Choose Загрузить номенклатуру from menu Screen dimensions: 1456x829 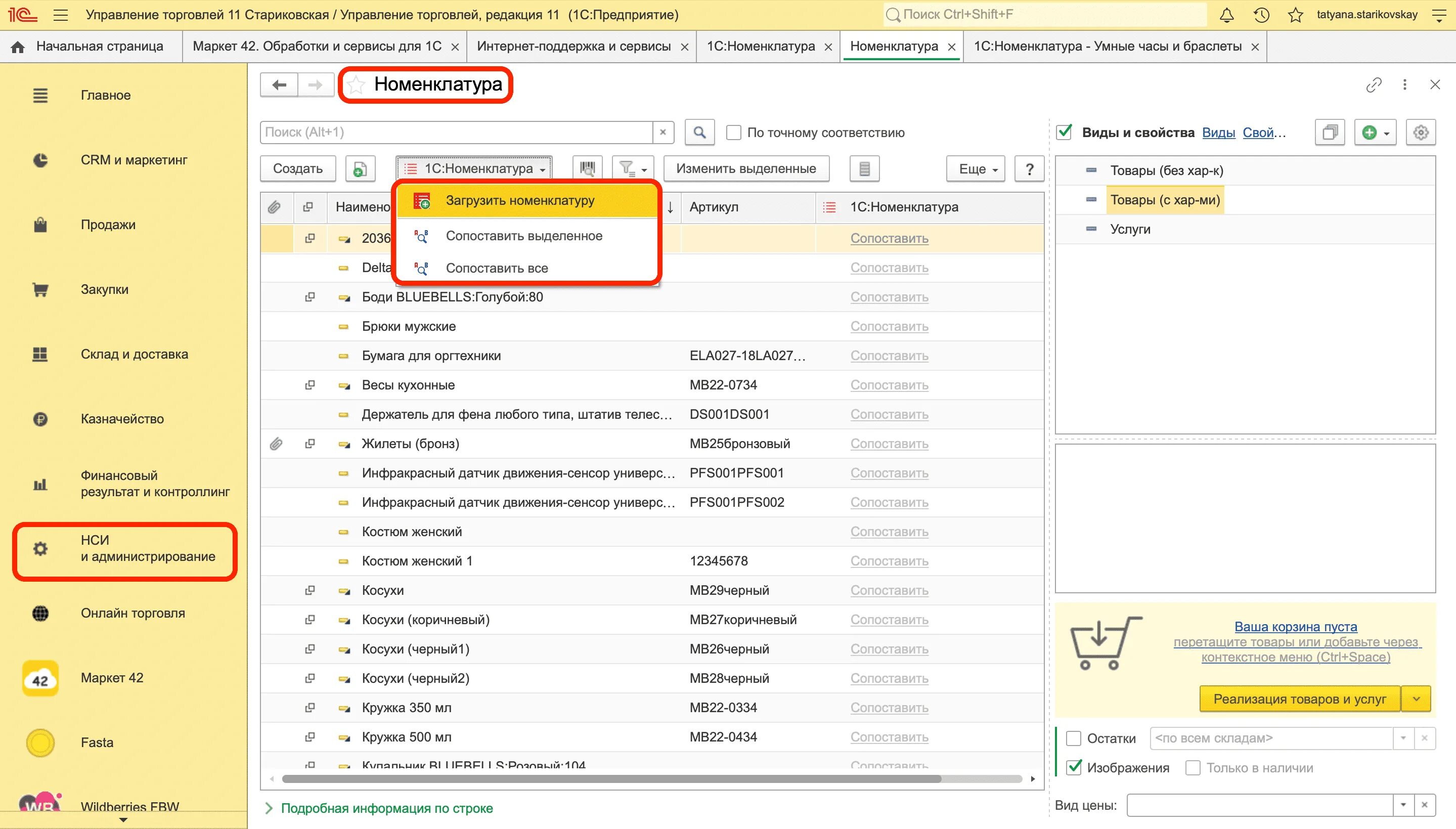(x=526, y=200)
